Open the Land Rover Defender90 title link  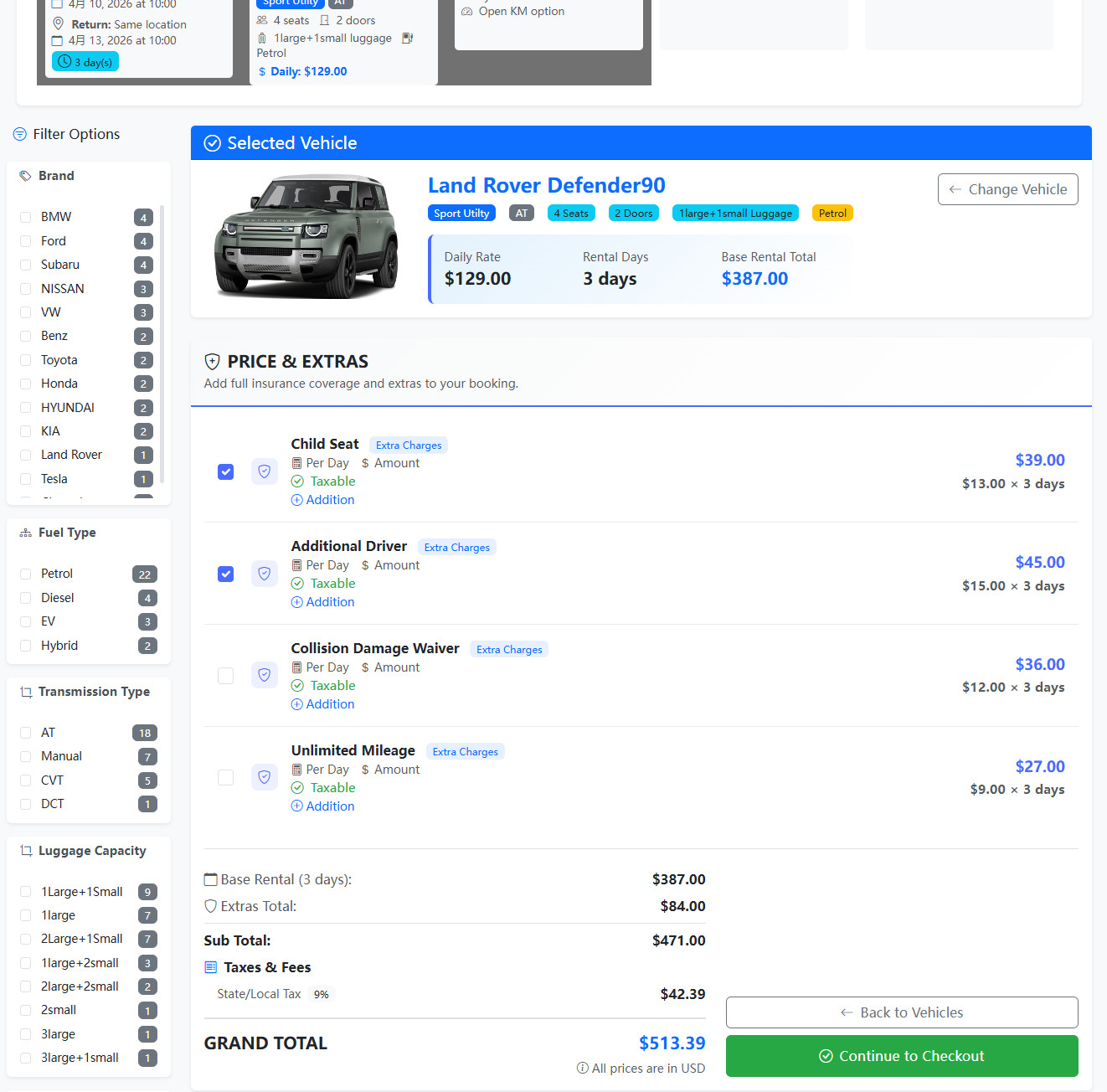point(547,185)
